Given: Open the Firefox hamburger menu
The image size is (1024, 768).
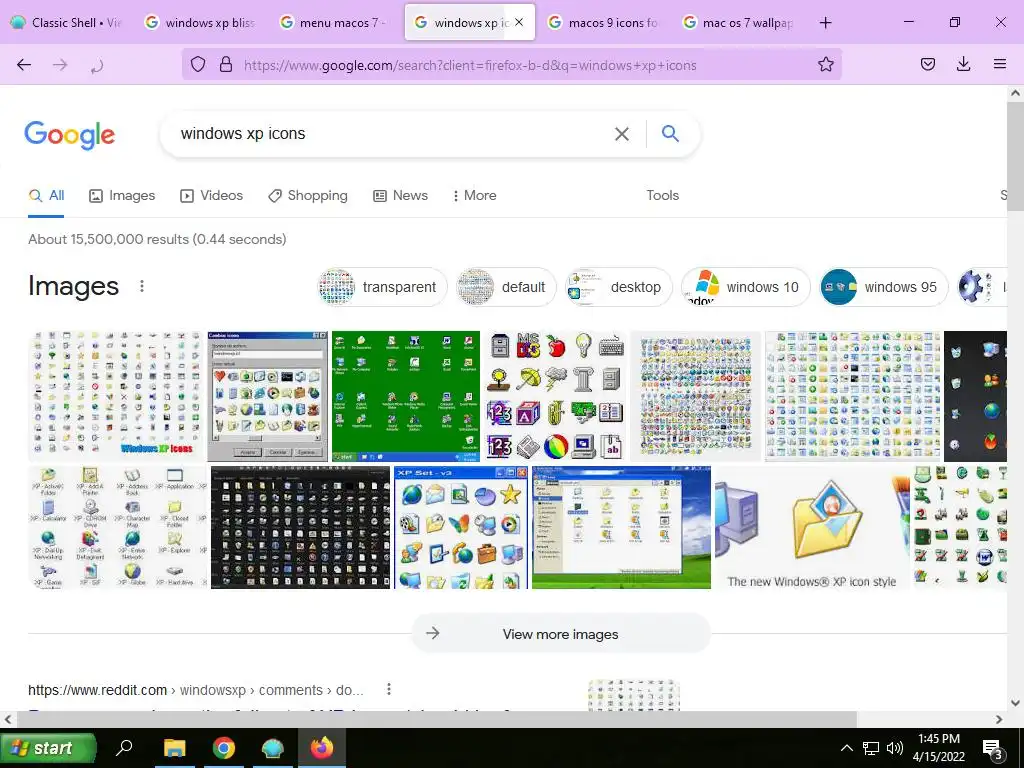Looking at the screenshot, I should pyautogui.click(x=1000, y=64).
